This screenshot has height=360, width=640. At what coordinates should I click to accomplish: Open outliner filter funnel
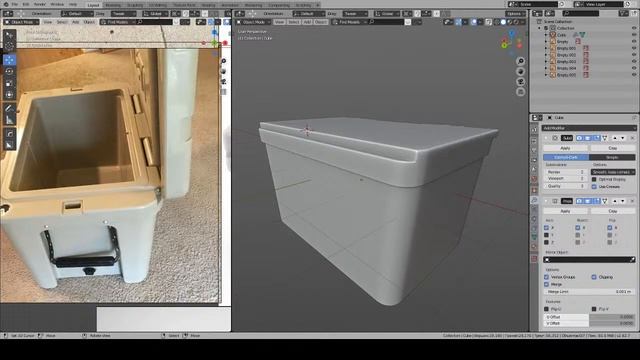(x=623, y=13)
